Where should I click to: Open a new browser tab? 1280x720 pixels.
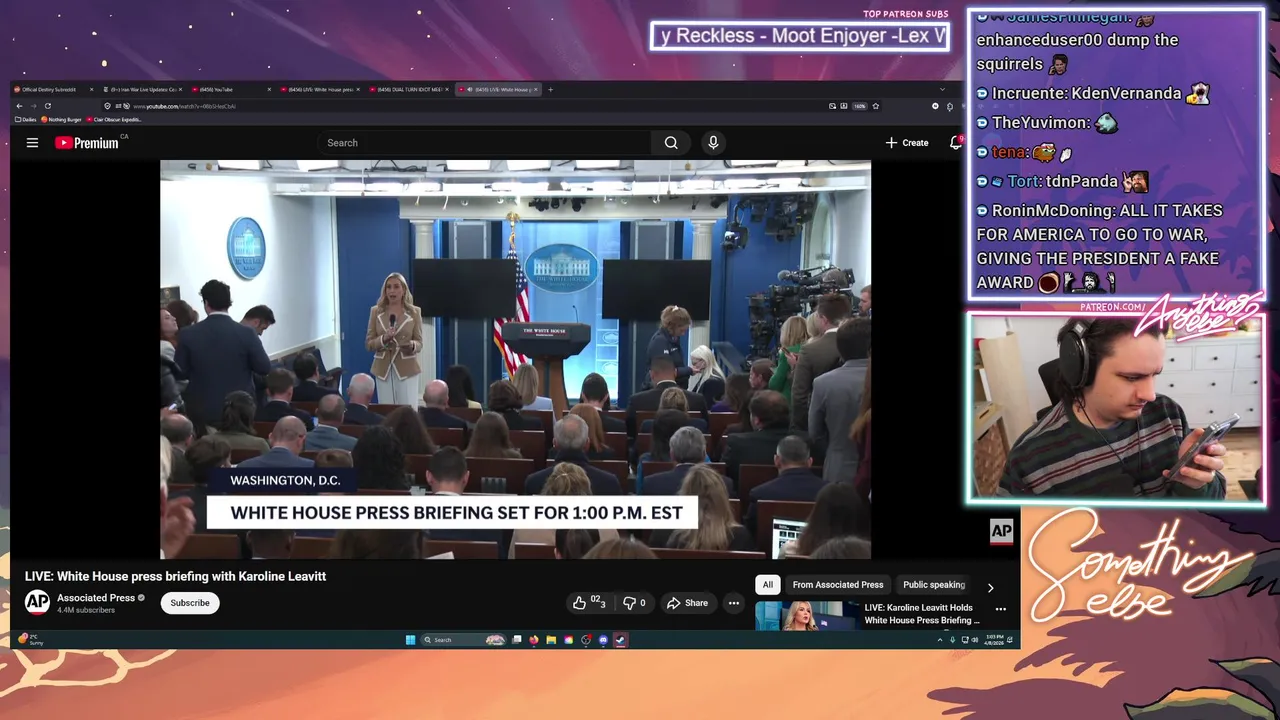coord(550,89)
